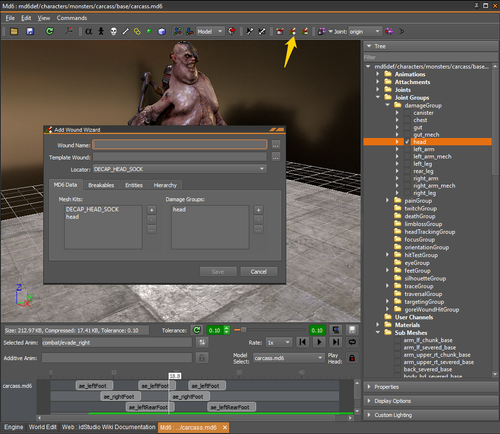Switch to the World Edit bottom tab
Image resolution: width=500 pixels, height=434 pixels.
coord(42,427)
